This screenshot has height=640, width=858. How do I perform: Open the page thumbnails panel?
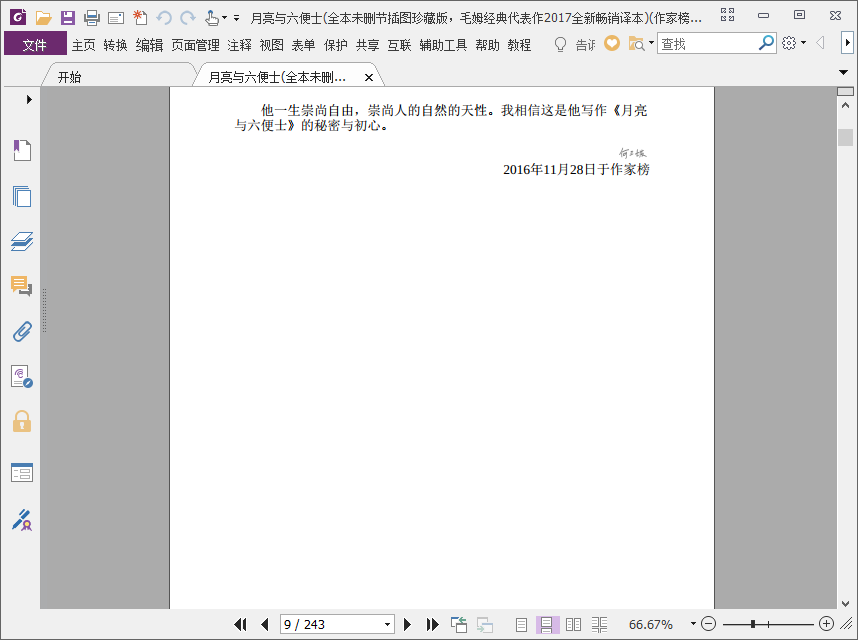coord(22,196)
